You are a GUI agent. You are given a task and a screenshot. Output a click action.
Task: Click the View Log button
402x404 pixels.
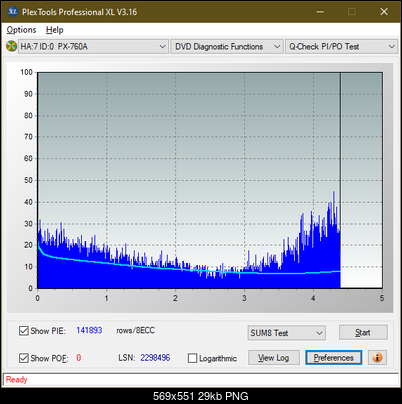(274, 358)
